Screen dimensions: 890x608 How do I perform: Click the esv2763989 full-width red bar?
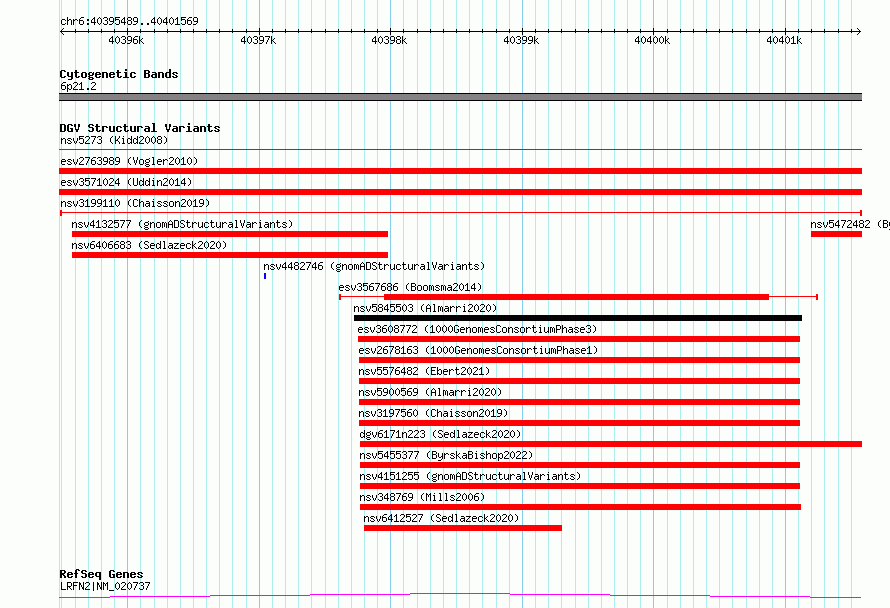(460, 171)
